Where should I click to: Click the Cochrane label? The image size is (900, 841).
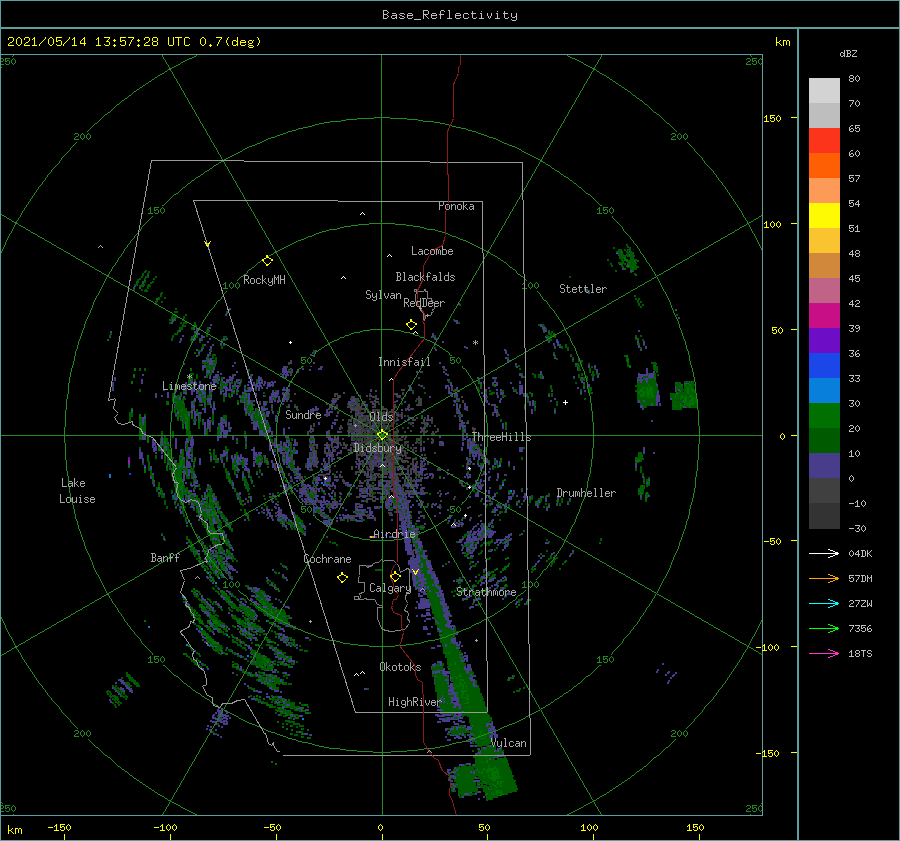pyautogui.click(x=327, y=559)
